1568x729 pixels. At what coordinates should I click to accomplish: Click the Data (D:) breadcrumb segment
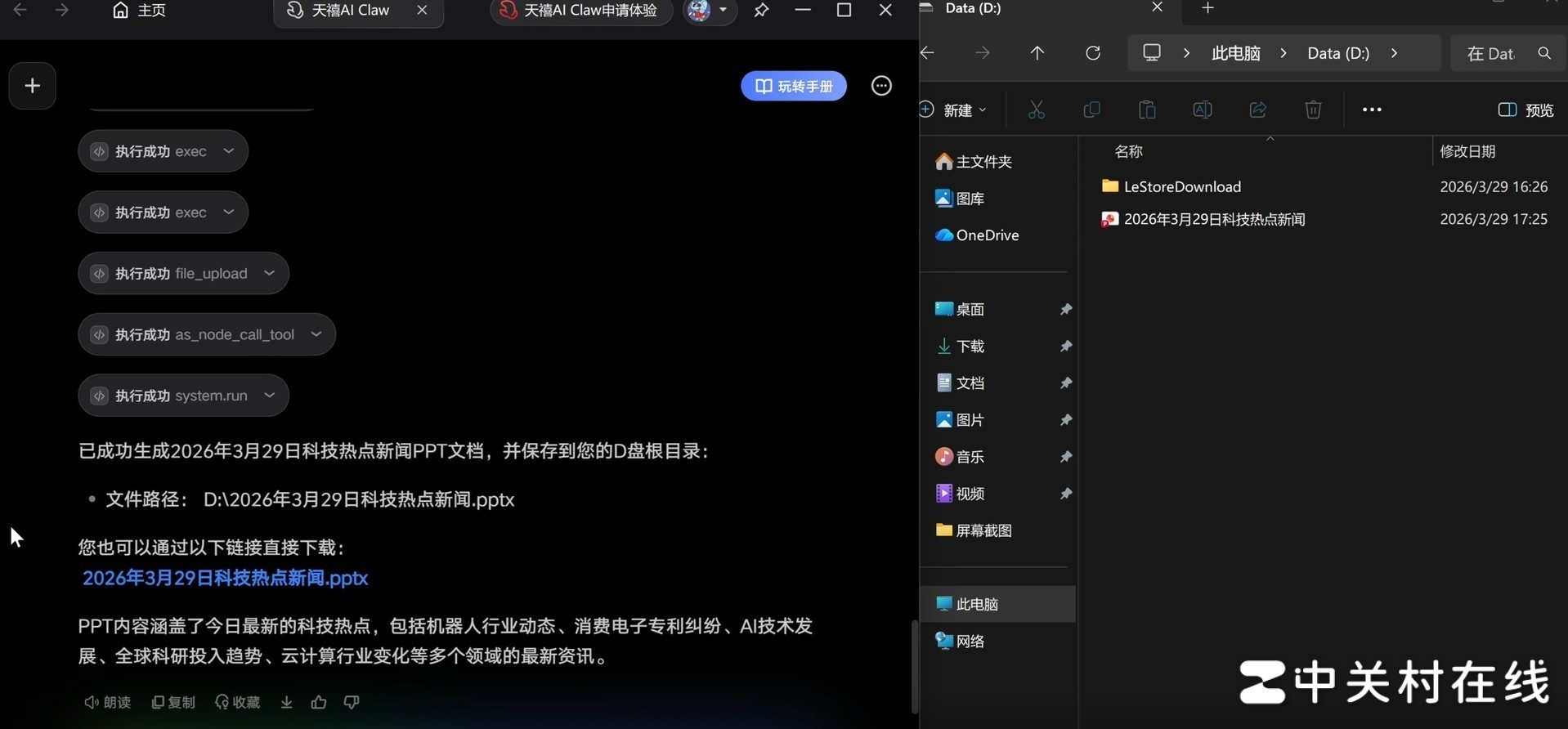pos(1338,53)
